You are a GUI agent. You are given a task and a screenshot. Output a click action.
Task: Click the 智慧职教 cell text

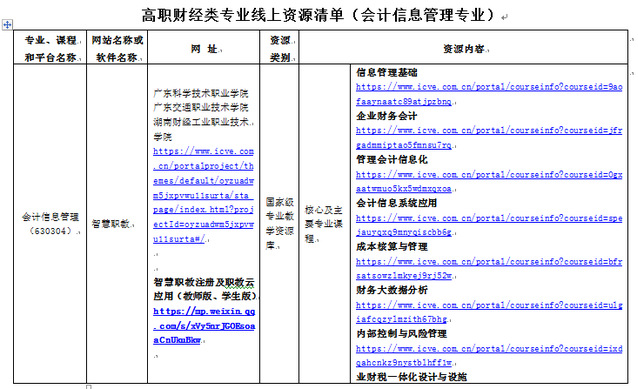pyautogui.click(x=110, y=223)
